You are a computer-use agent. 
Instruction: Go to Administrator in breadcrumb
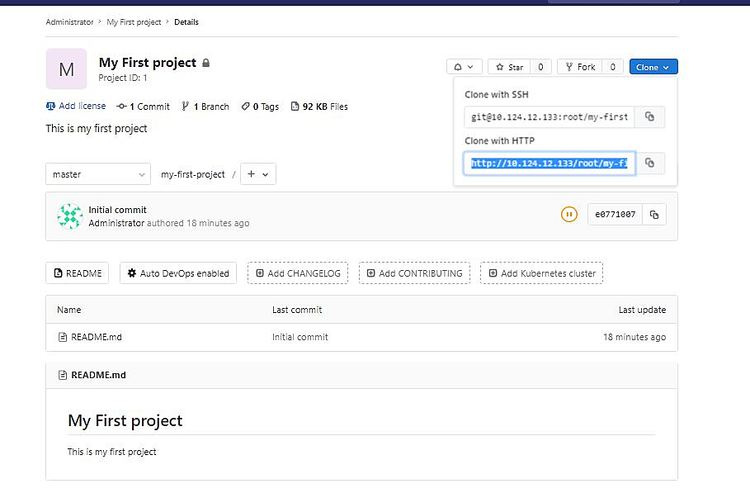(70, 21)
